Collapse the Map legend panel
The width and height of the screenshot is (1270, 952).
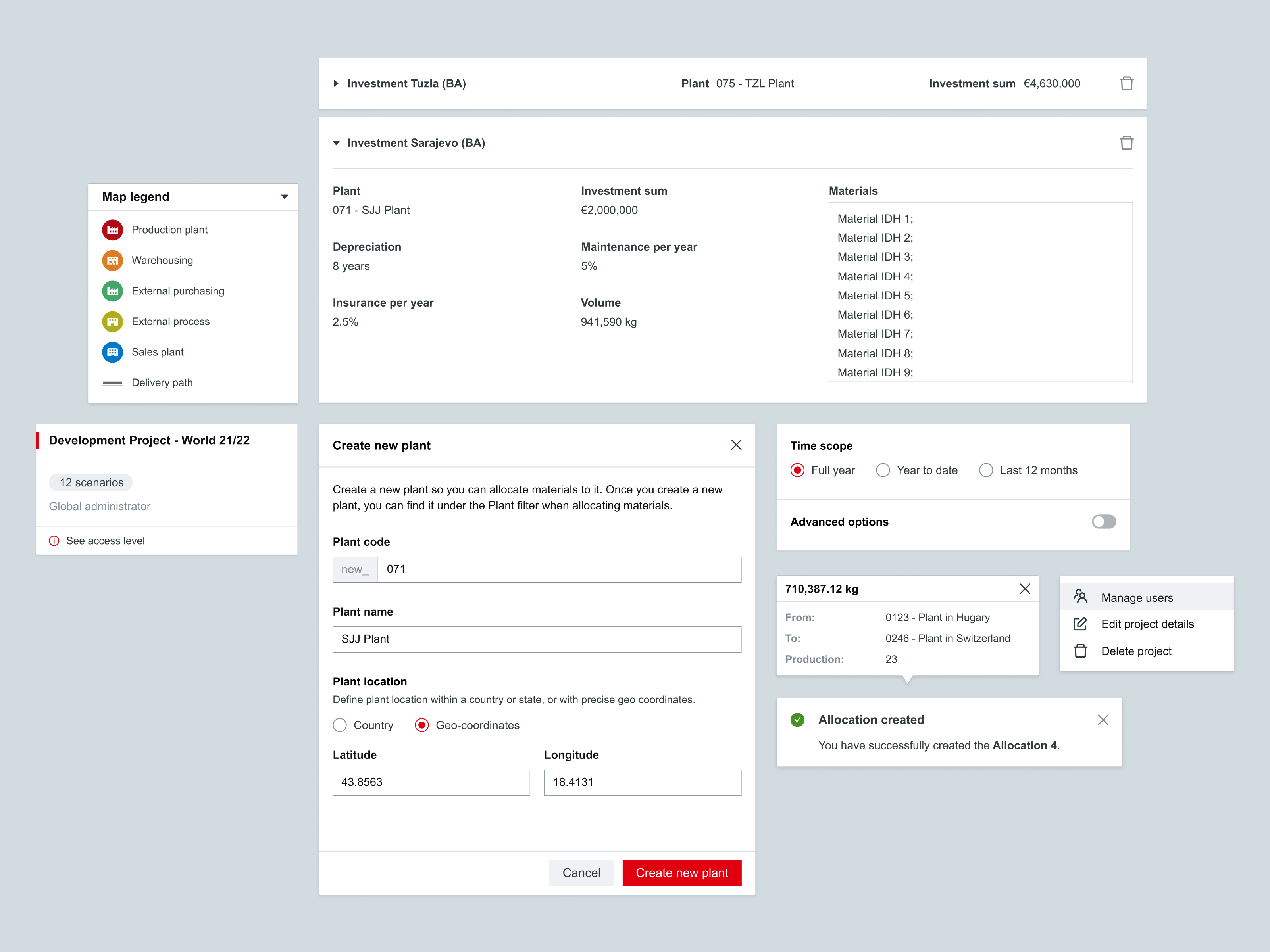coord(285,197)
